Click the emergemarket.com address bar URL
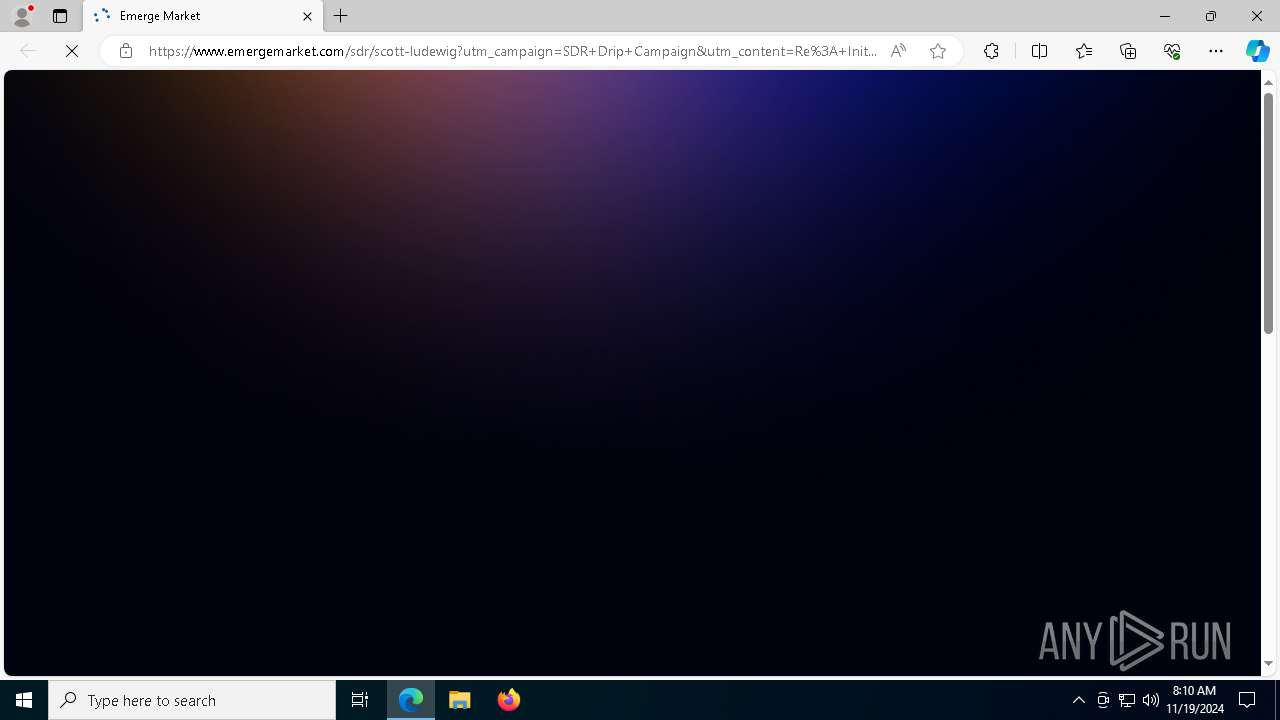Screen dimensions: 1280x720 coord(513,51)
